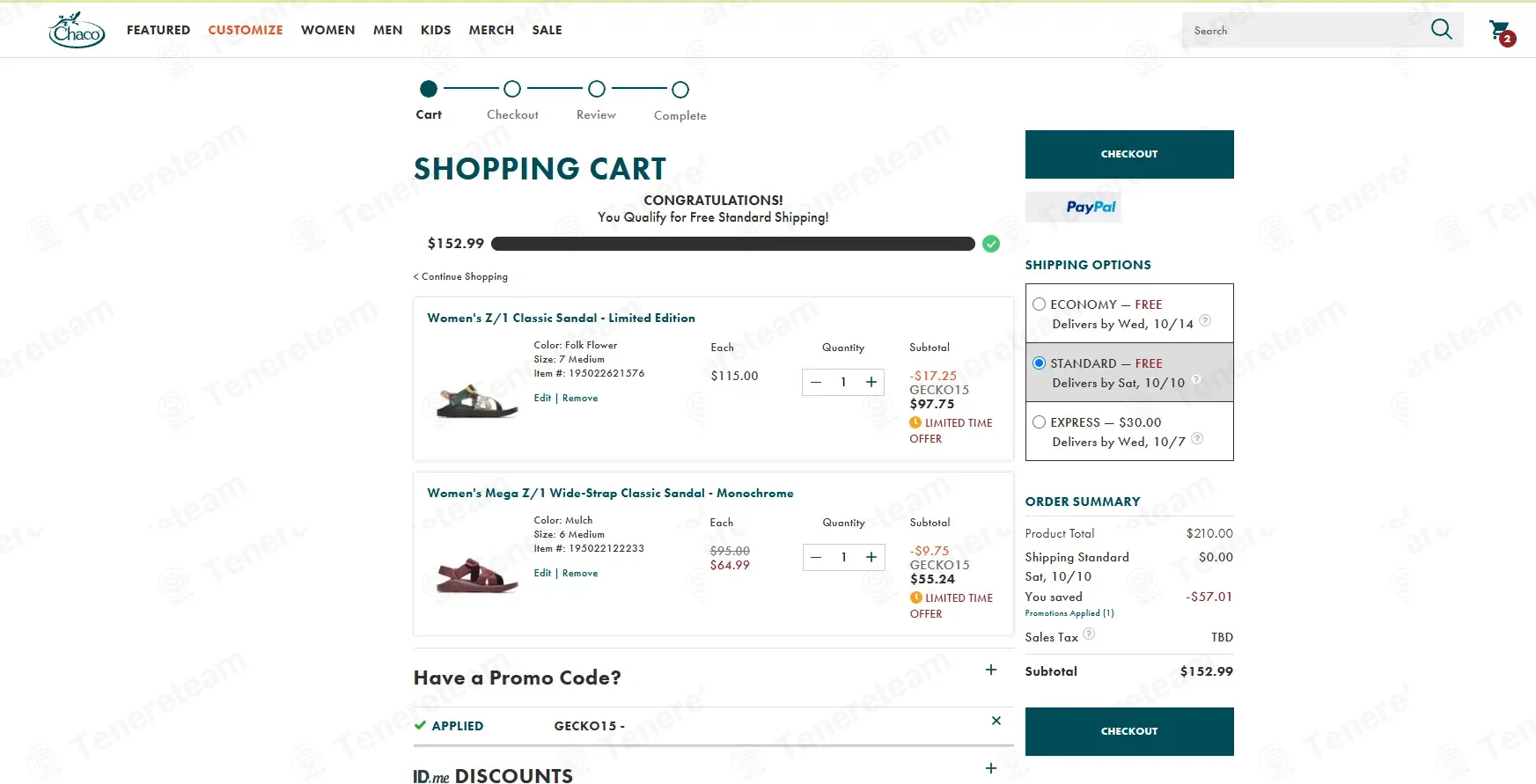
Task: Remove applied GECKO15 promo code
Action: tap(996, 721)
